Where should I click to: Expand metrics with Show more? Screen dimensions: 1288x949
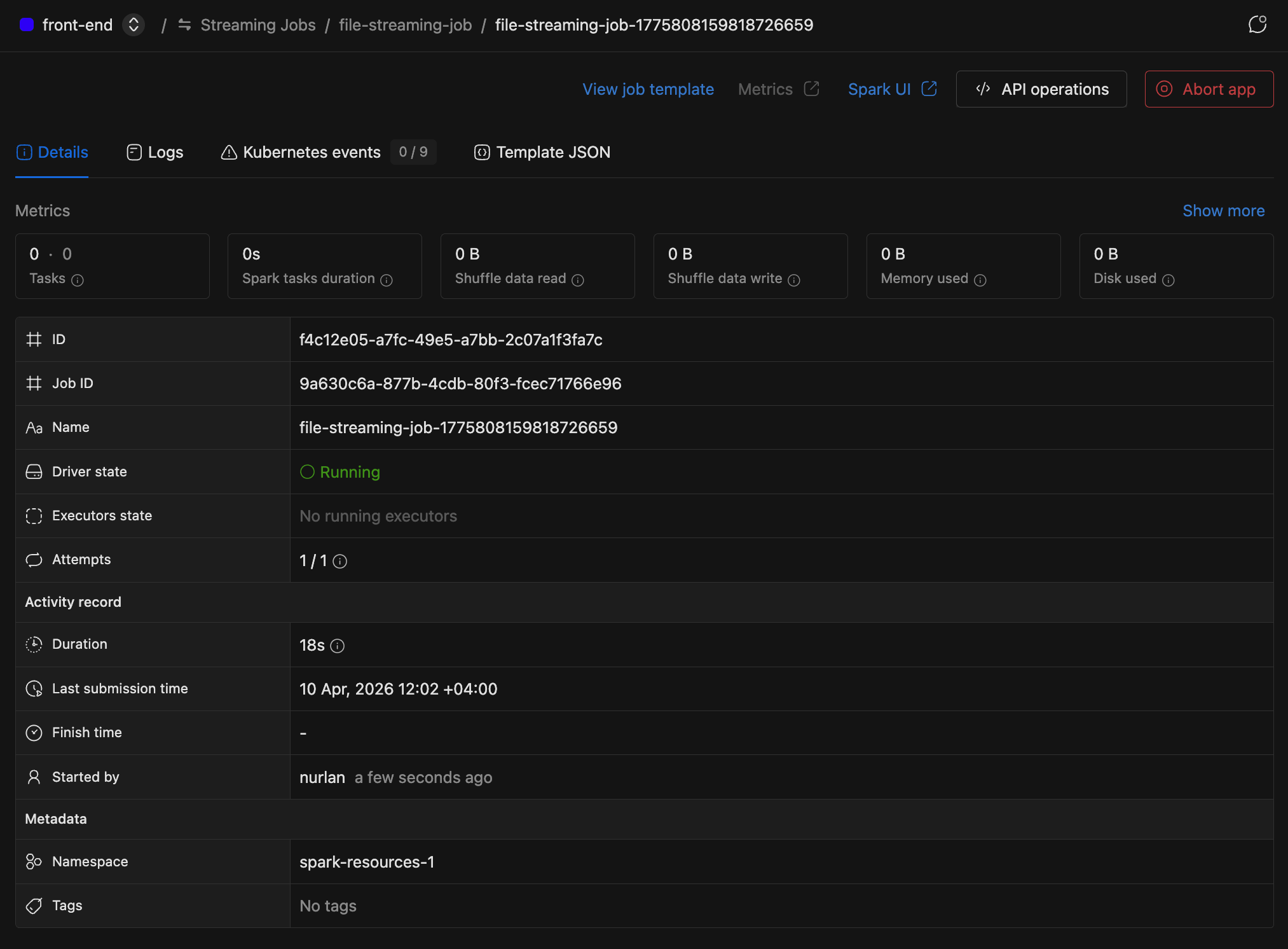(1223, 211)
